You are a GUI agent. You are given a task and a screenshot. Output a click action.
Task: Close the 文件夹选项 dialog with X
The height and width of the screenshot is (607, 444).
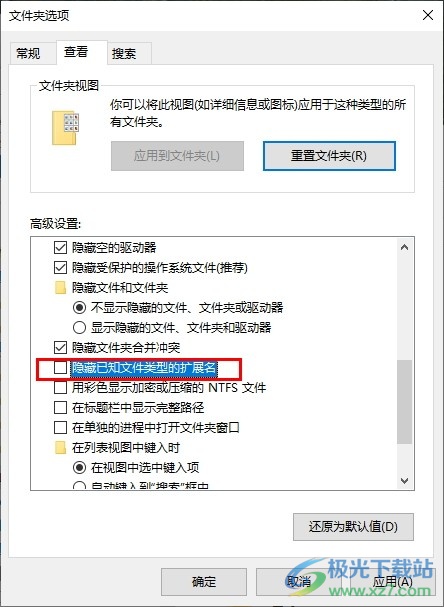point(428,15)
